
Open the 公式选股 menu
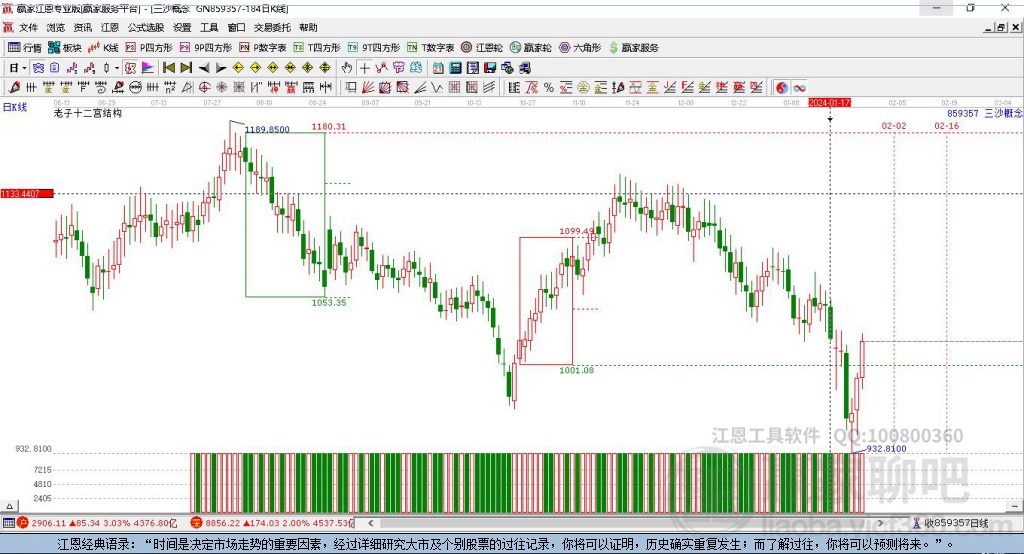[144, 28]
